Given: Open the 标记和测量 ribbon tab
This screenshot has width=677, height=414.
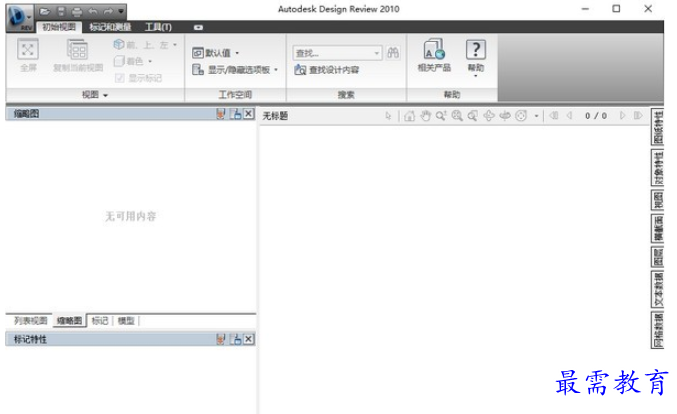Looking at the screenshot, I should 110,27.
